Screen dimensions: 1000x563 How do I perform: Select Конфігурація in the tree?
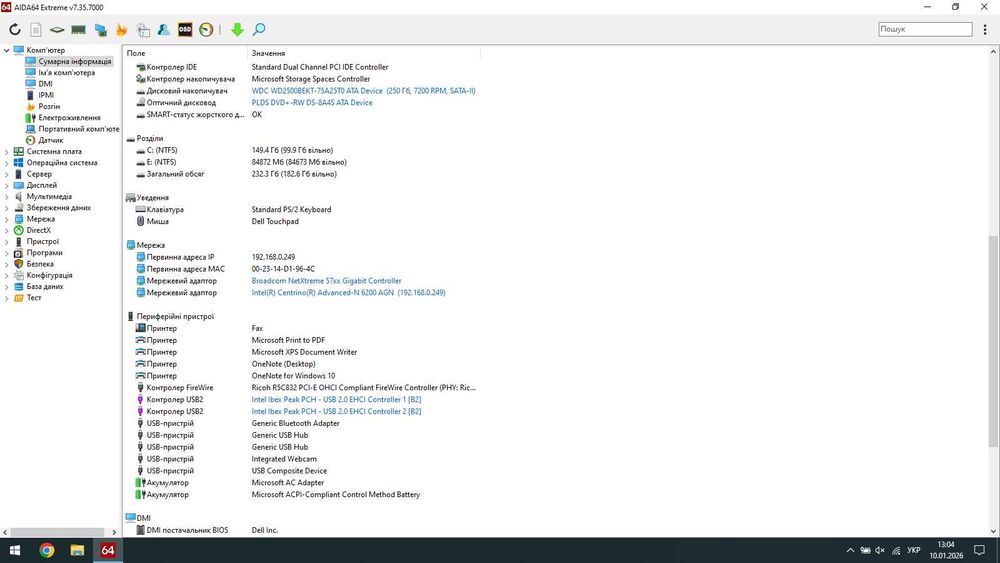49,275
